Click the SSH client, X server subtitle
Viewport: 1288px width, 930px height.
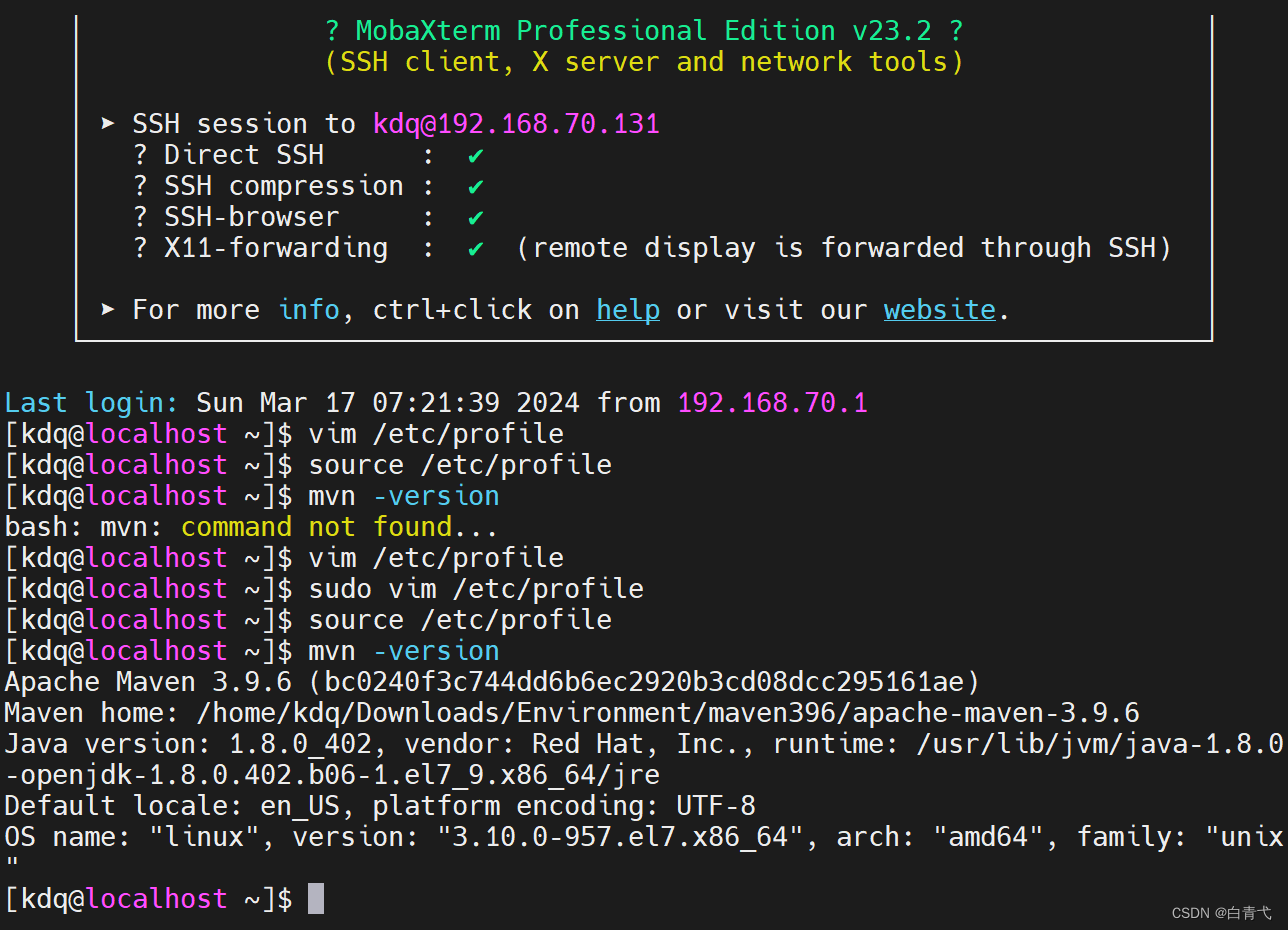(645, 62)
